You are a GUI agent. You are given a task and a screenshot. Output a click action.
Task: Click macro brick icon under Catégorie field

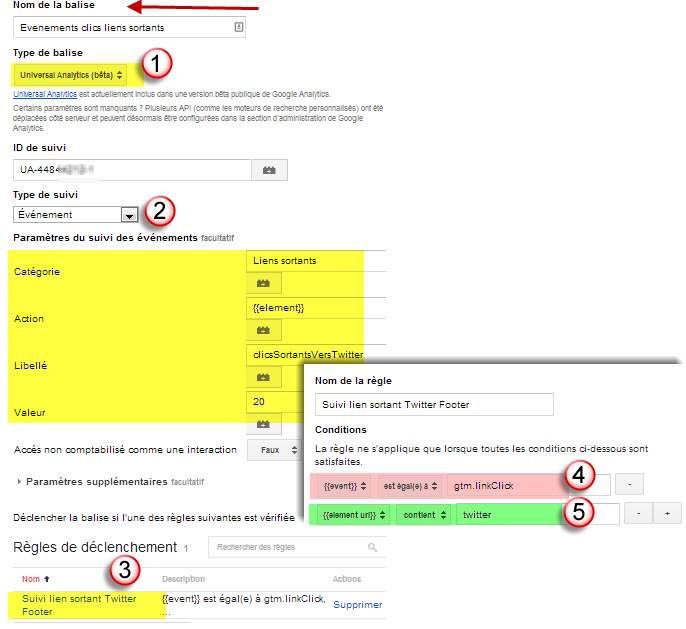point(263,283)
